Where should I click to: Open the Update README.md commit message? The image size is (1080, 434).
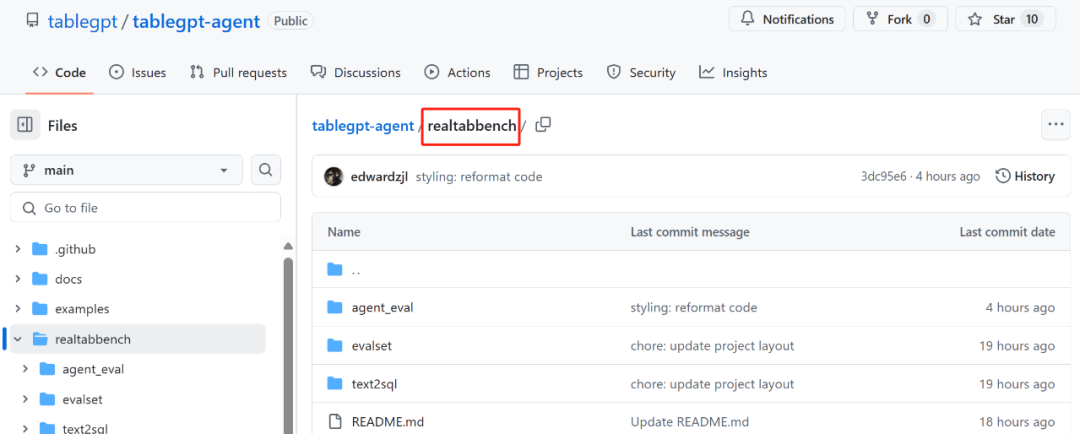(689, 422)
